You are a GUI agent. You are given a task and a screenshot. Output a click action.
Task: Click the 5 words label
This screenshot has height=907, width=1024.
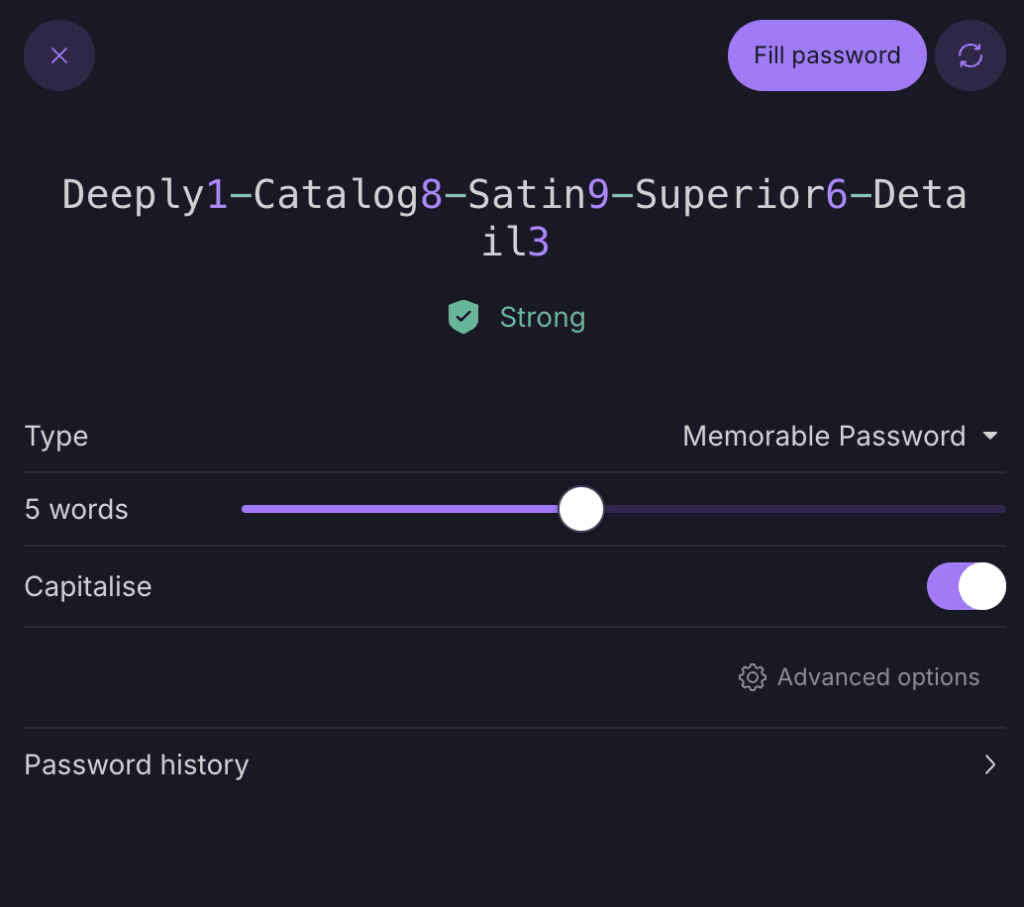tap(76, 510)
